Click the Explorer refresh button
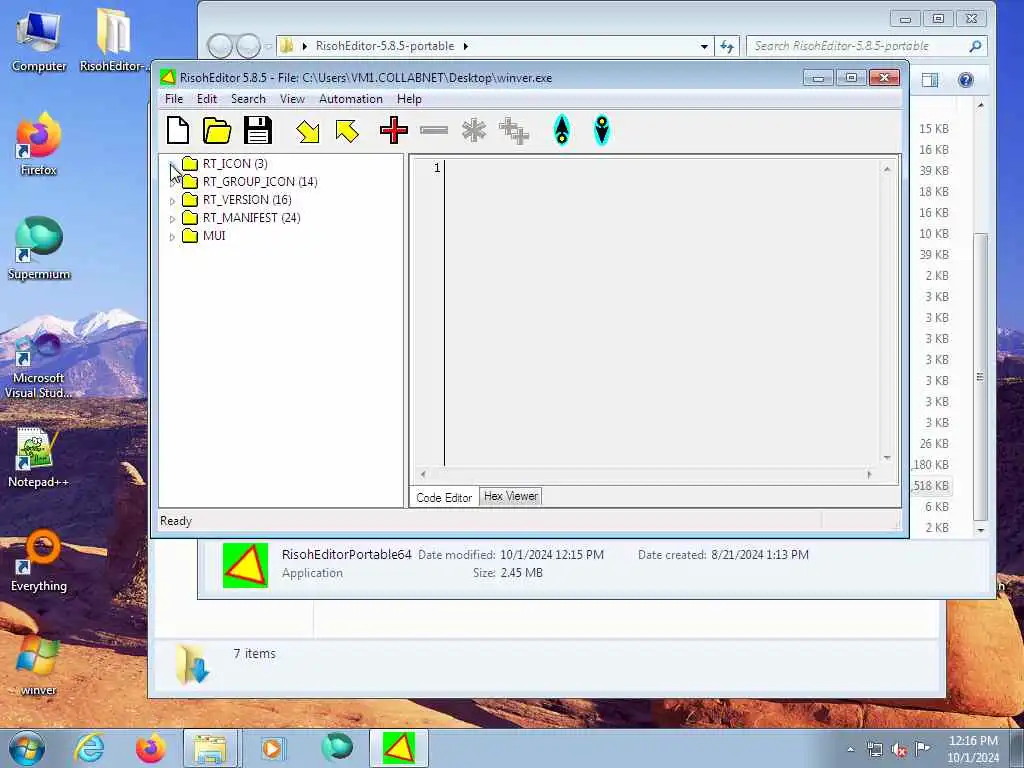 (726, 46)
